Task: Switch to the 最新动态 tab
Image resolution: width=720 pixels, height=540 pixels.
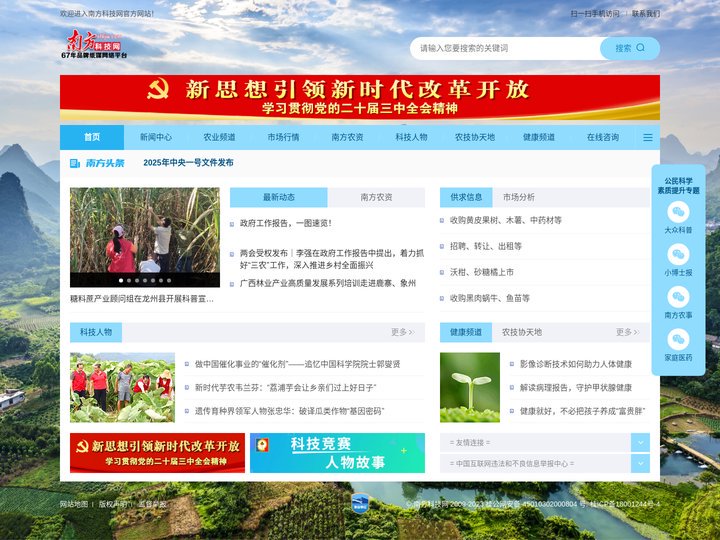Action: 279,197
